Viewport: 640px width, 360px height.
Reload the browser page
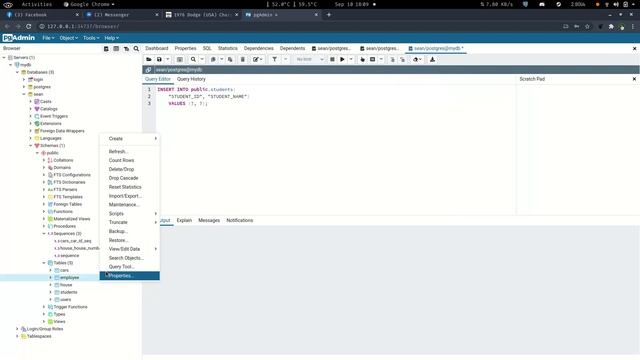29,26
